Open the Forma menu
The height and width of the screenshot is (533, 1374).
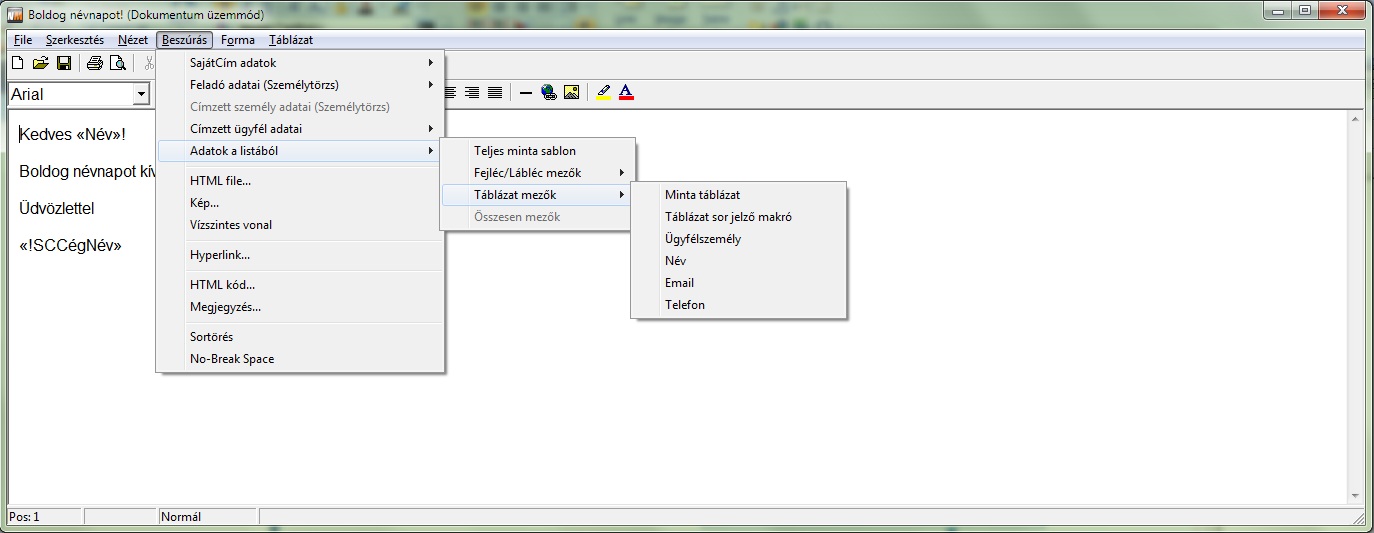click(x=238, y=40)
